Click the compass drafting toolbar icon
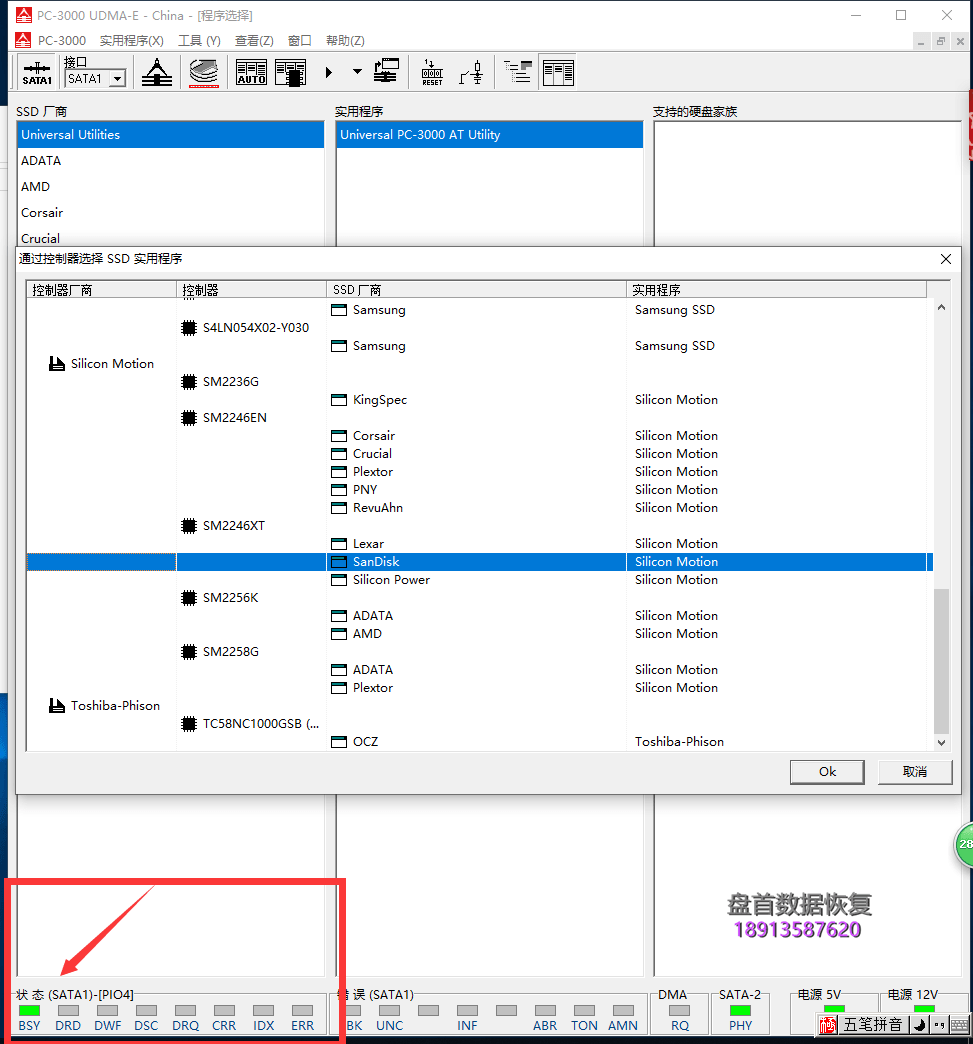973x1044 pixels. coord(157,73)
